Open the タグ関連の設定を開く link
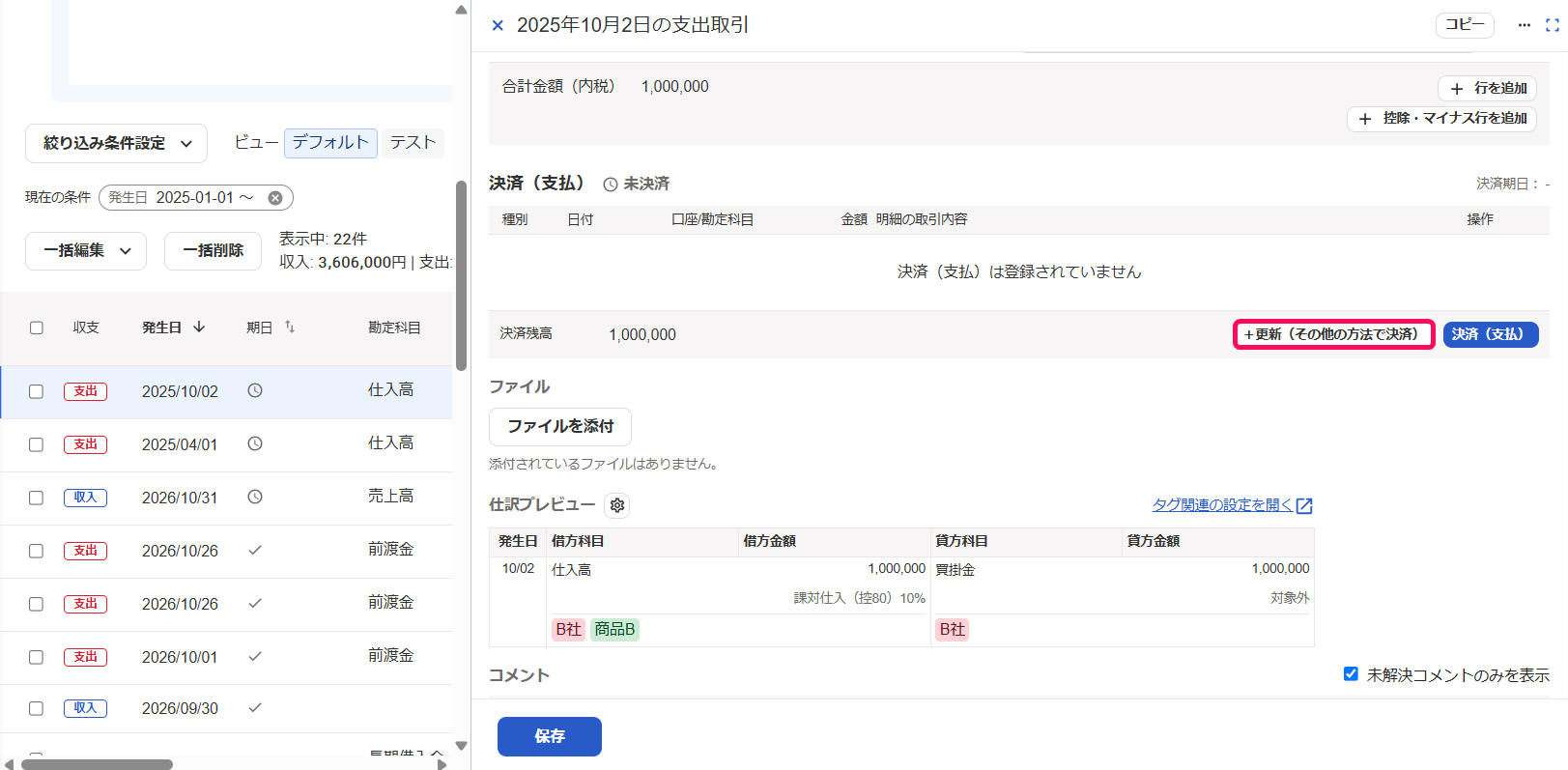 pos(1222,505)
